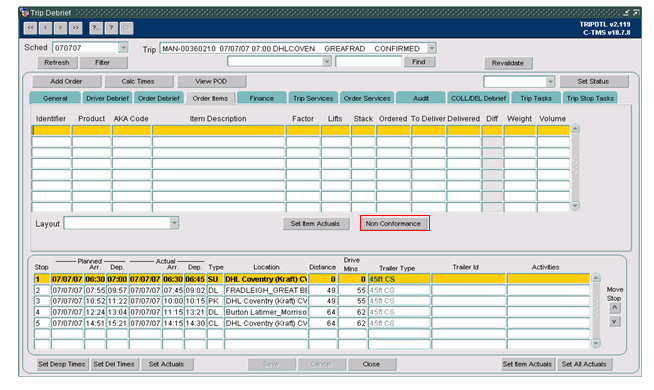Click the items grid scrollbar up arrow

[575, 128]
